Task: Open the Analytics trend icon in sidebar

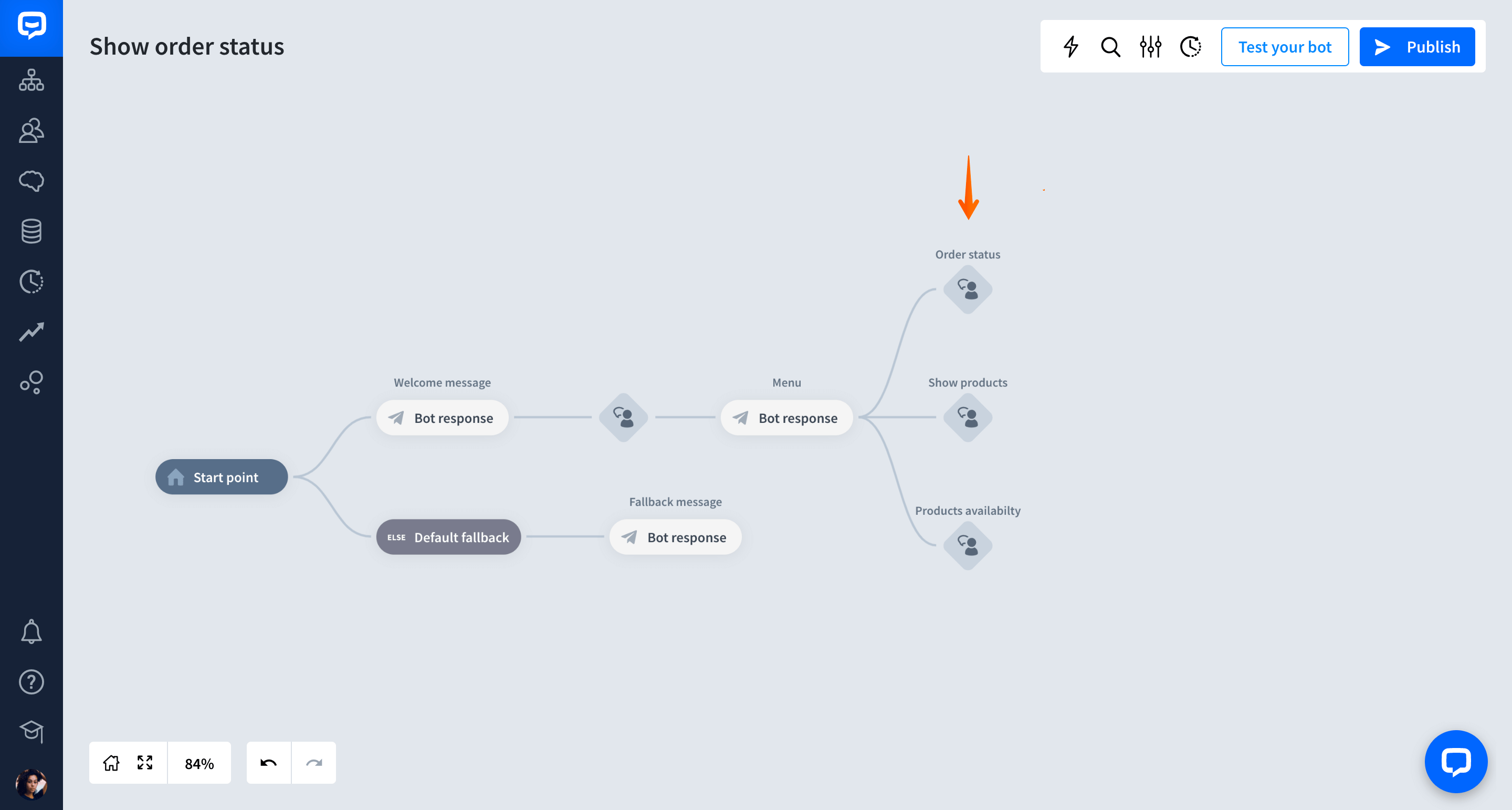Action: coord(31,332)
